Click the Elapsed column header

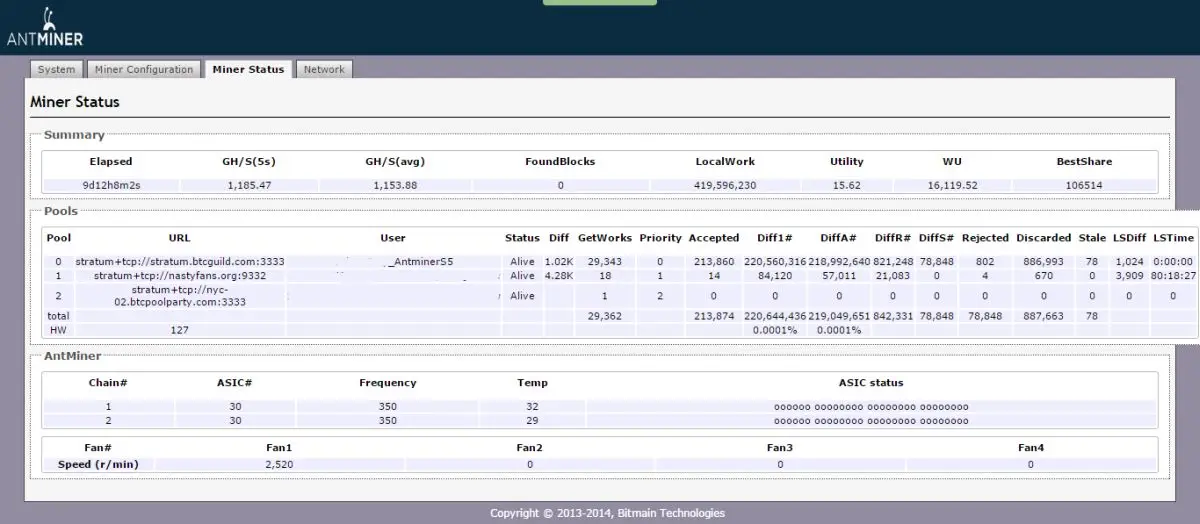[110, 161]
